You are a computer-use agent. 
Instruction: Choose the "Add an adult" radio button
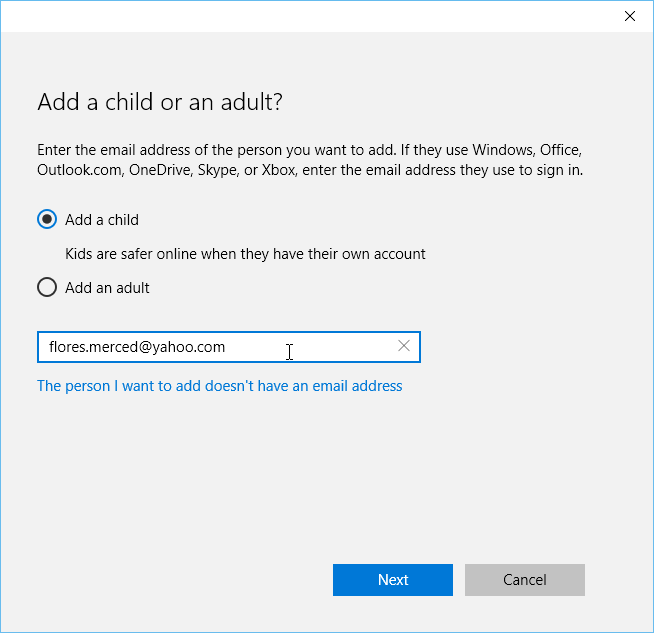tap(47, 288)
